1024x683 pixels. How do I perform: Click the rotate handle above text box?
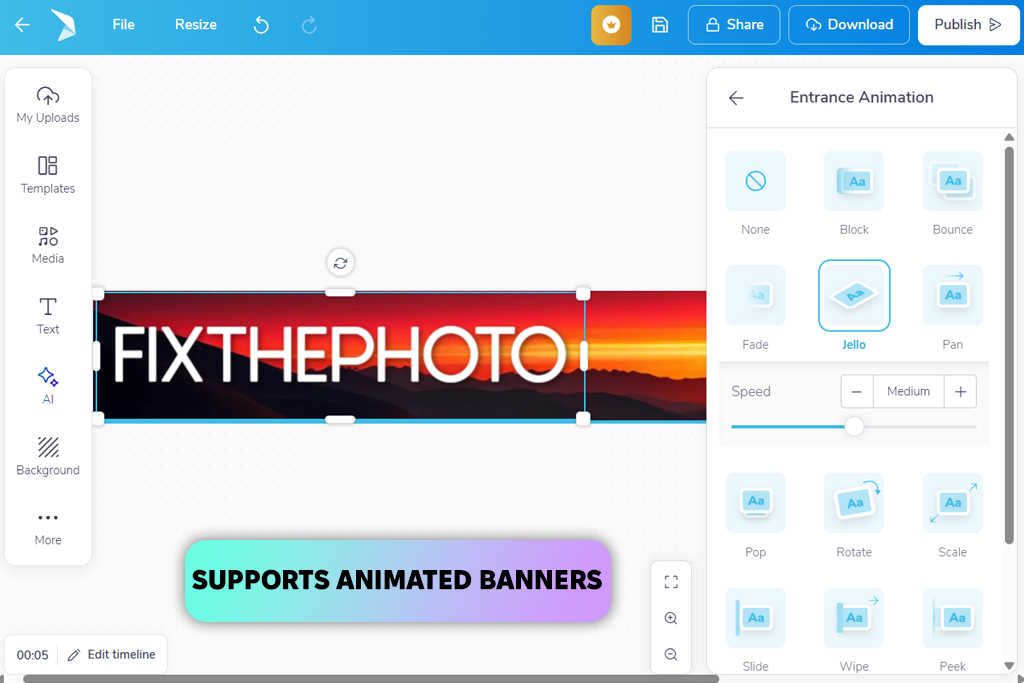coord(340,262)
